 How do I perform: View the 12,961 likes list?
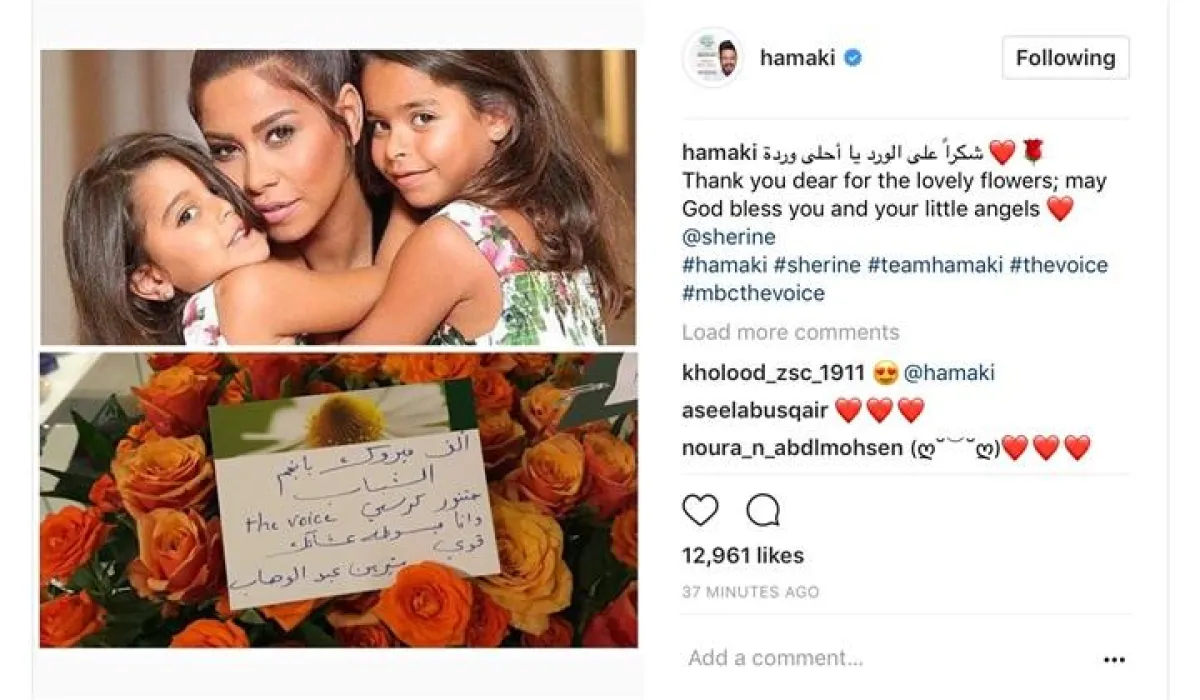click(x=743, y=555)
